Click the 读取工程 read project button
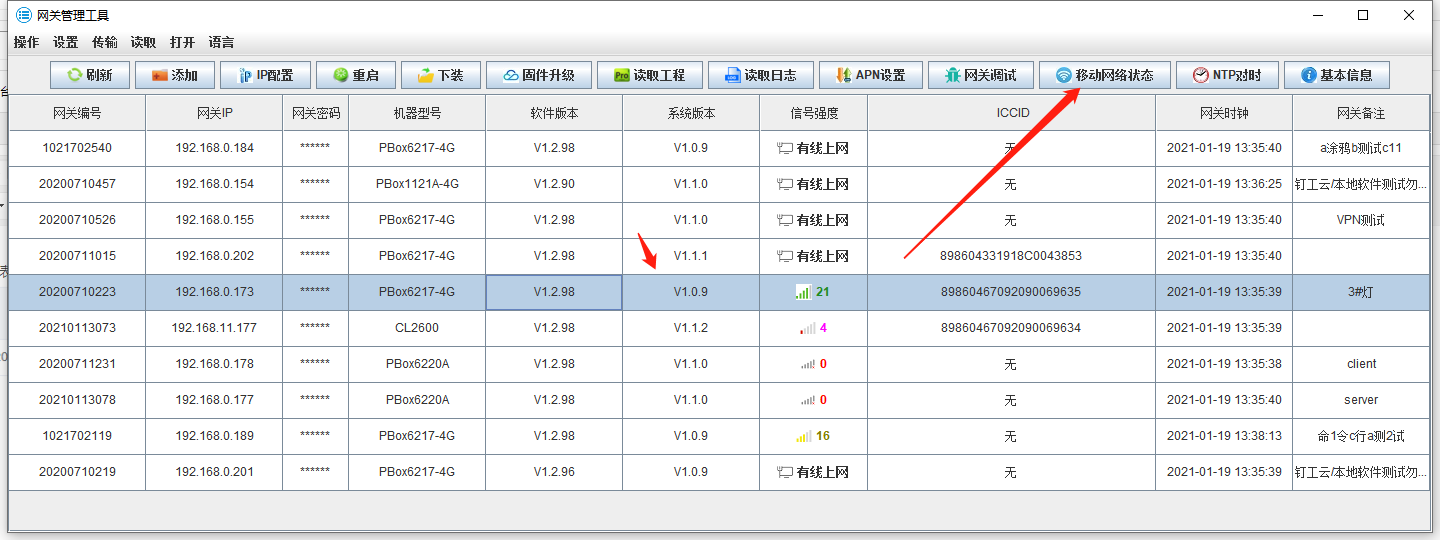The height and width of the screenshot is (540, 1440). pos(649,75)
